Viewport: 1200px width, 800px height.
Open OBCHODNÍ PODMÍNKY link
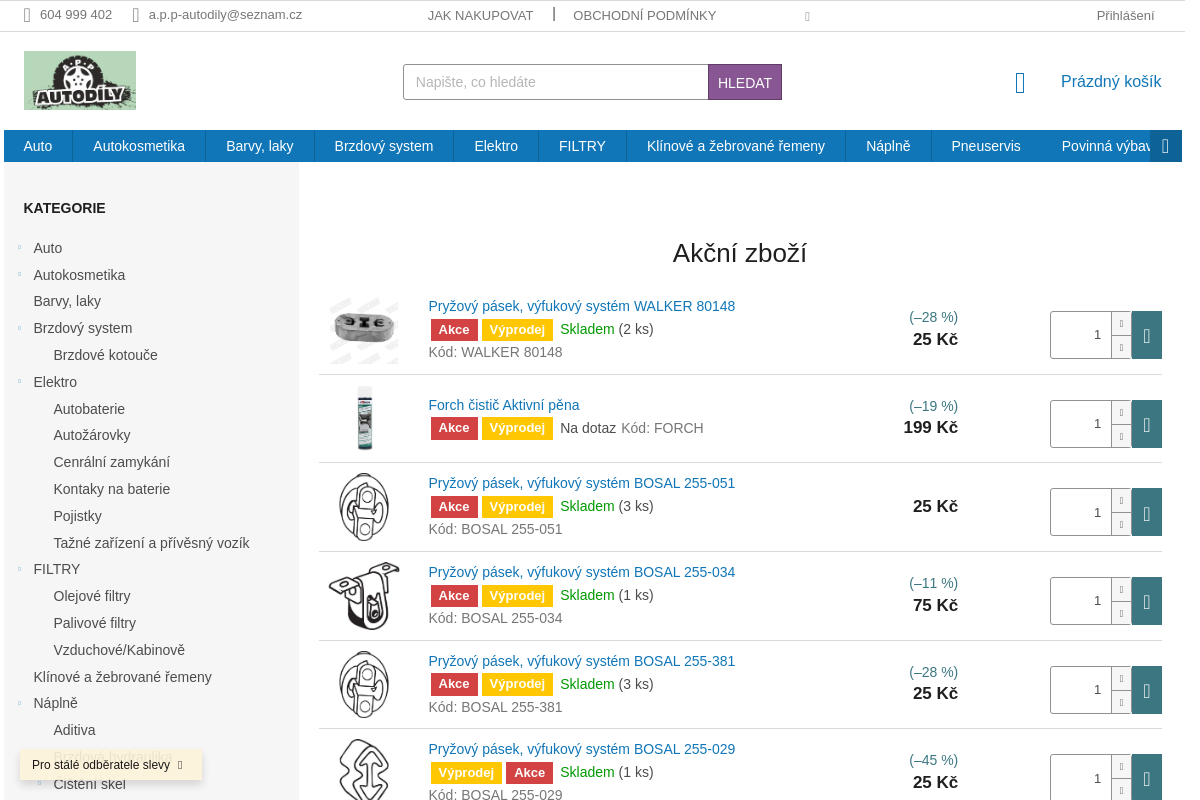click(x=644, y=15)
